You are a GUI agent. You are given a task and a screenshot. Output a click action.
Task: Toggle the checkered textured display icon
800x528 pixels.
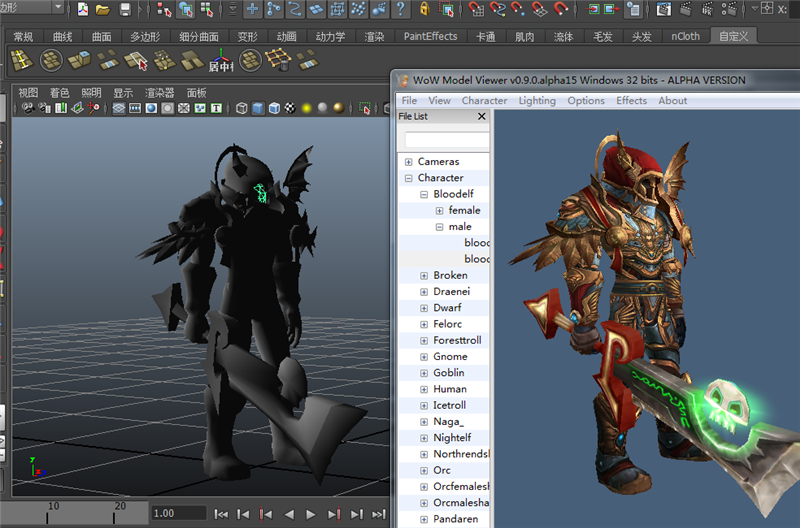[x=290, y=109]
